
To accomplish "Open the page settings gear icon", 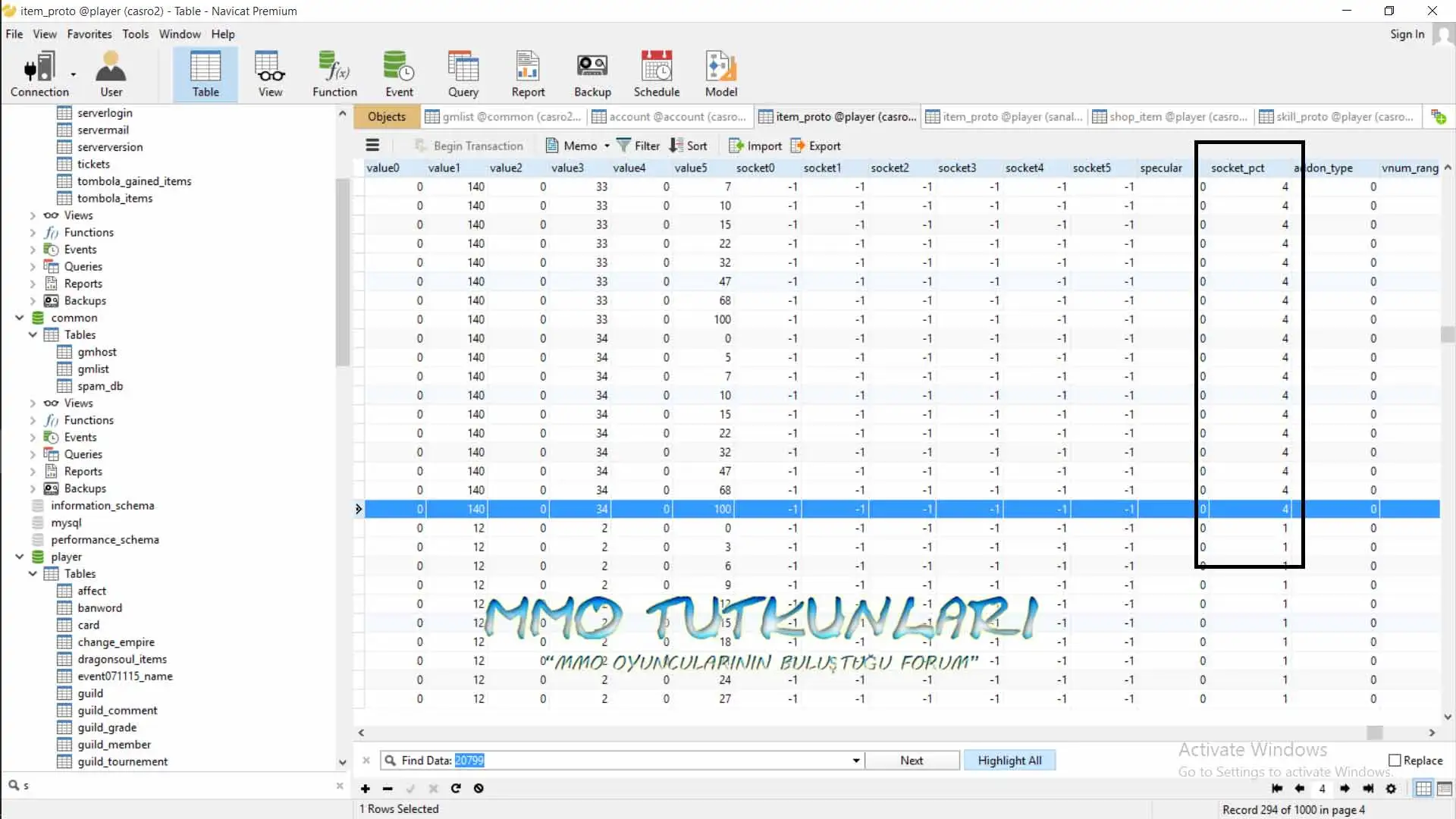I will pyautogui.click(x=1391, y=789).
